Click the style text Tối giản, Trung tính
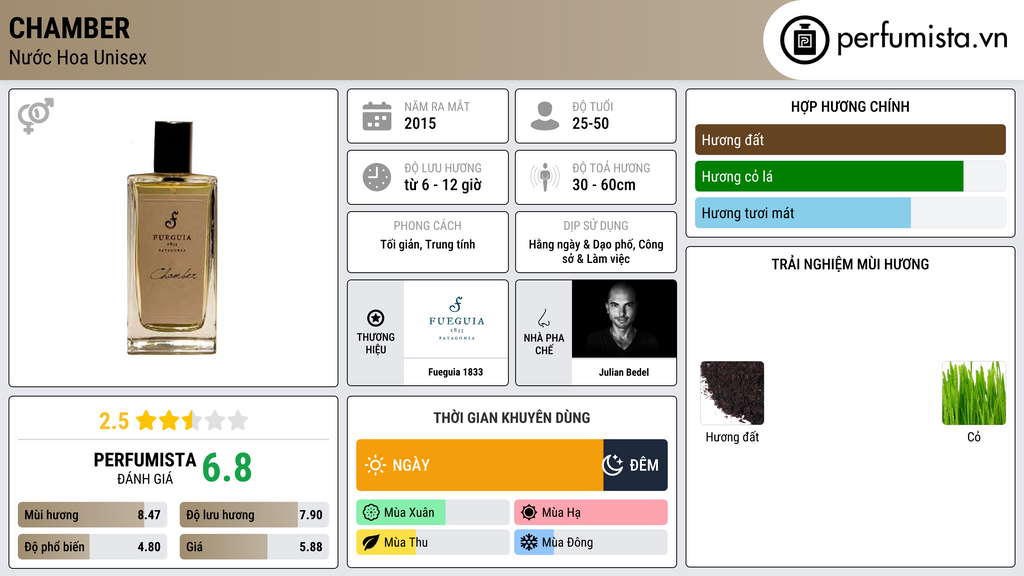 [x=428, y=244]
